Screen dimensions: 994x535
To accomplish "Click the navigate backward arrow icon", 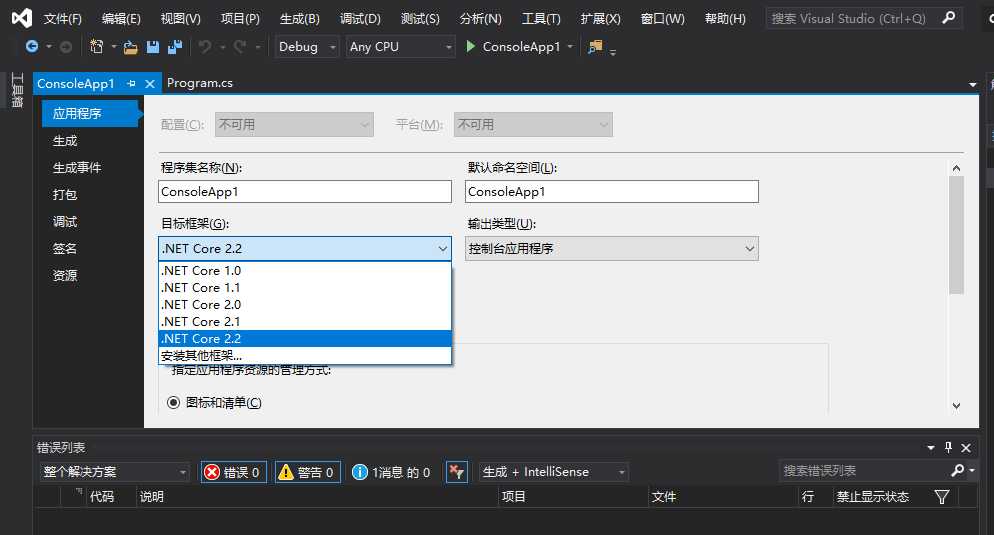I will tap(32, 46).
